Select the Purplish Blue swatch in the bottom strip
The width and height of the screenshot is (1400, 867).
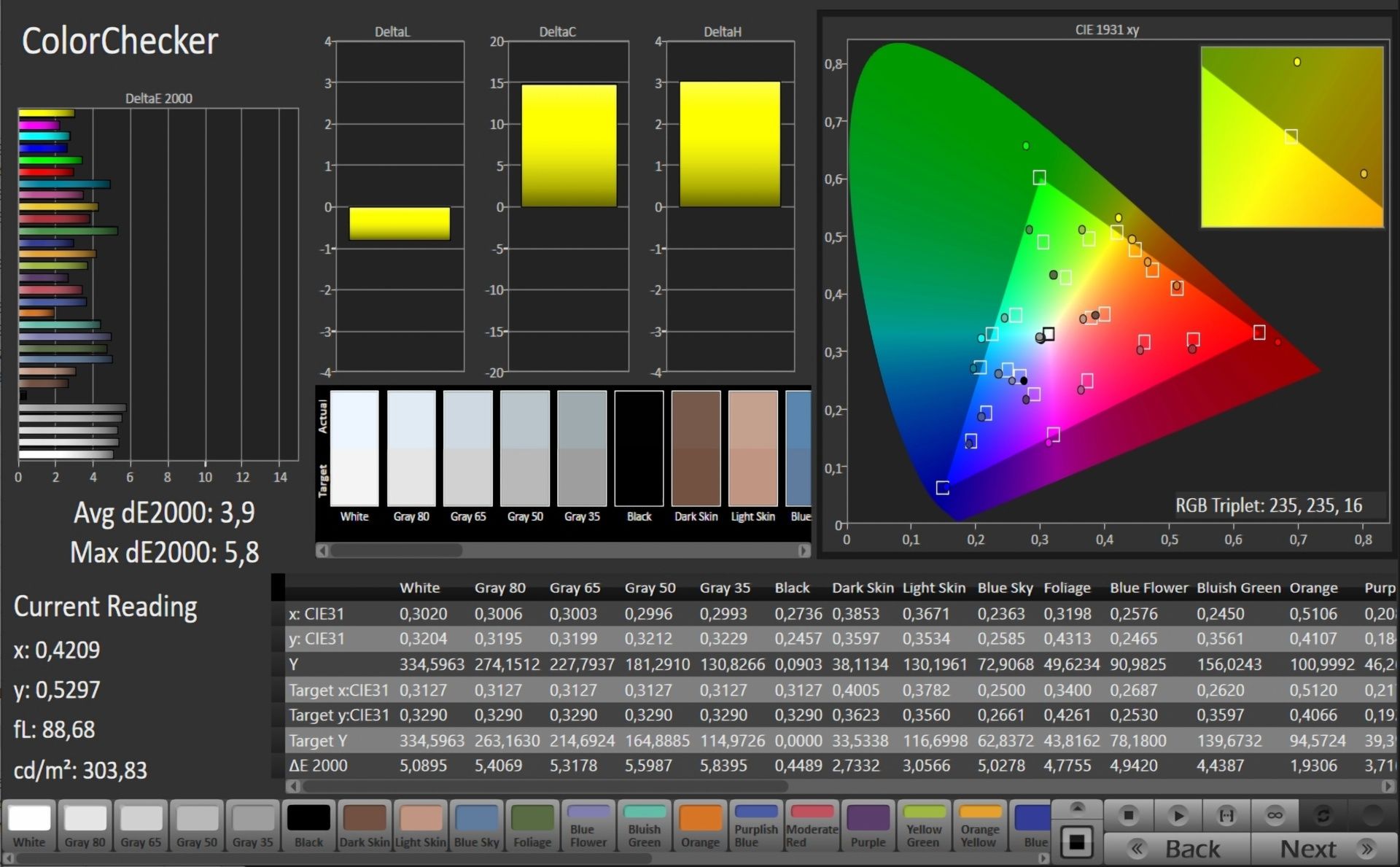pos(756,825)
